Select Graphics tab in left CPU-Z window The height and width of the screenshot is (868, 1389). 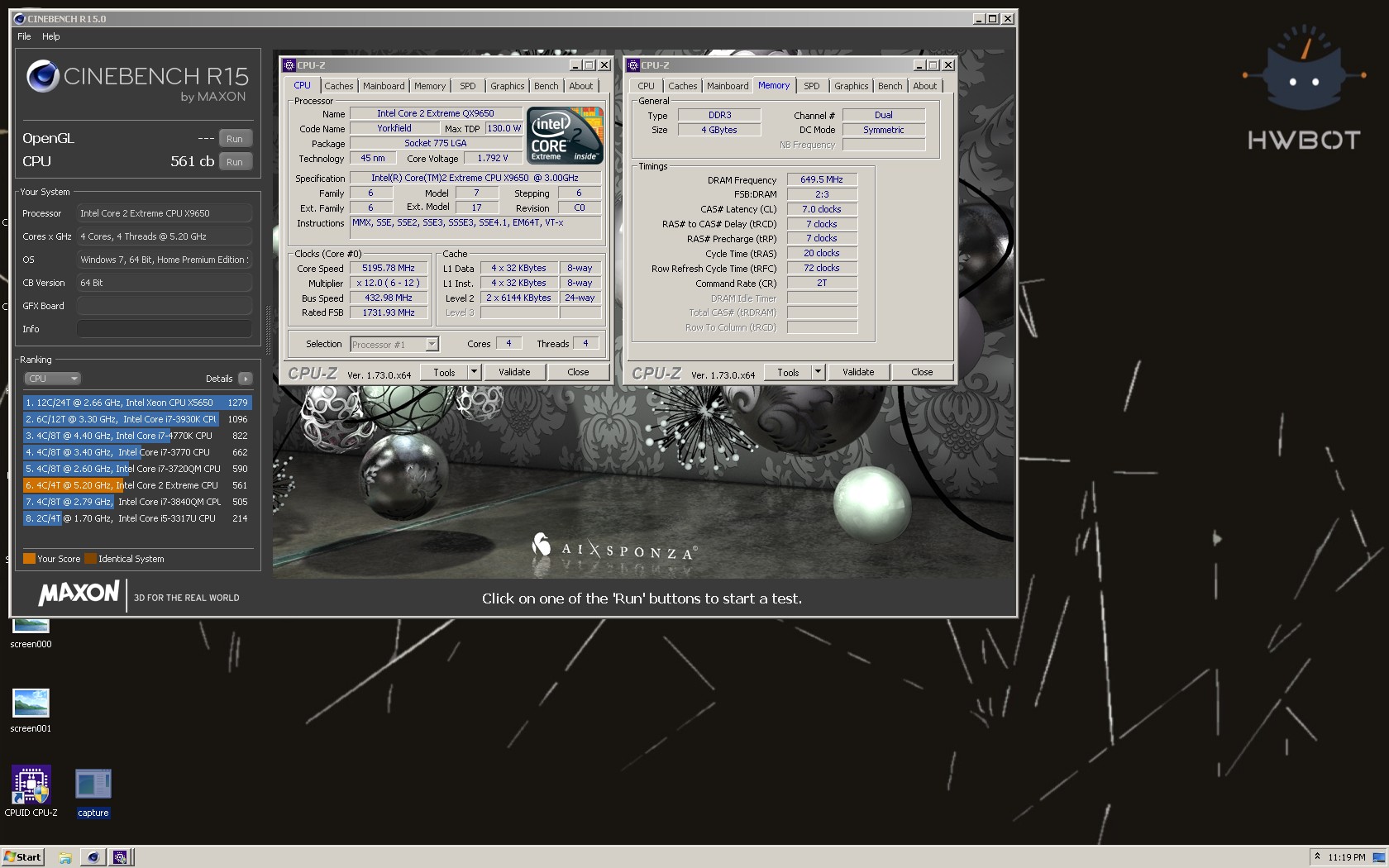(x=507, y=86)
